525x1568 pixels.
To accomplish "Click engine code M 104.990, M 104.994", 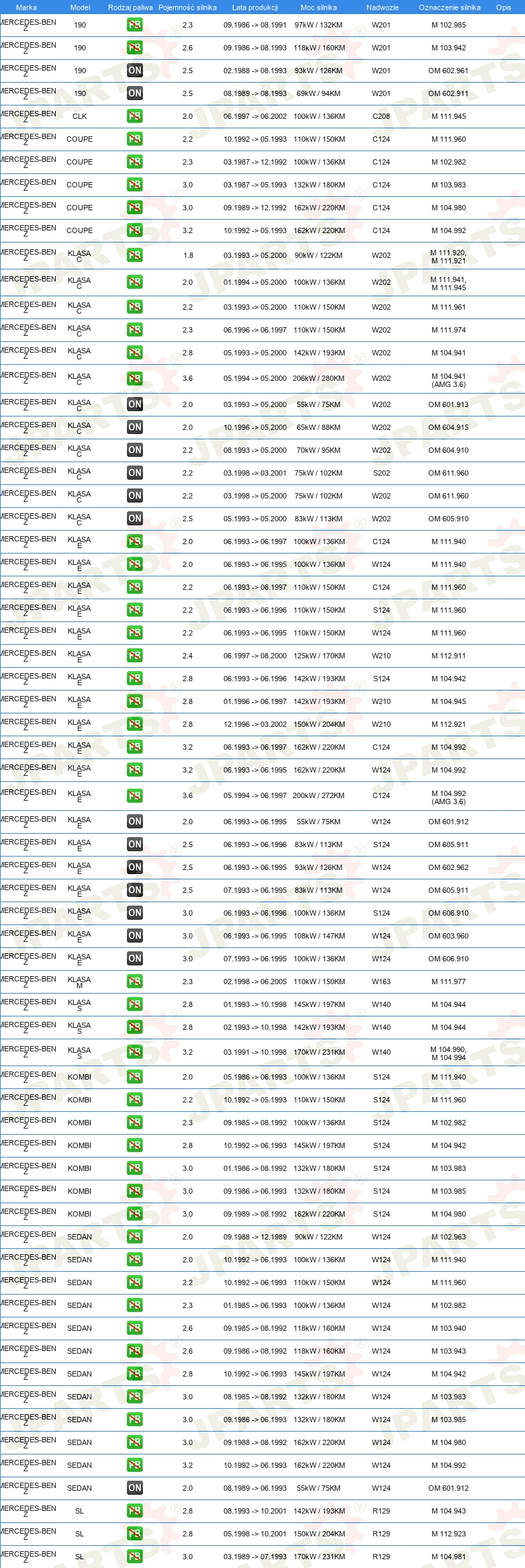I will point(448,1053).
